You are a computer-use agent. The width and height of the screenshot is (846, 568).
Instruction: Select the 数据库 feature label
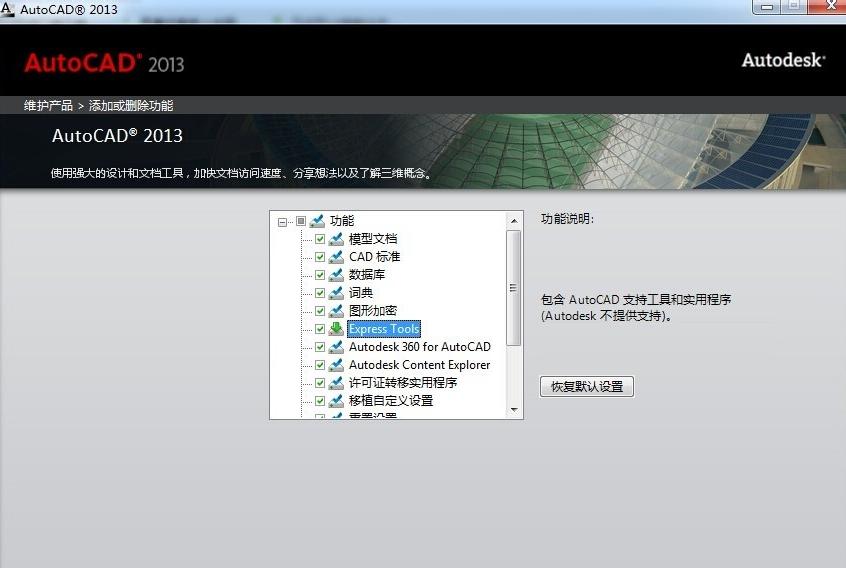pos(367,275)
